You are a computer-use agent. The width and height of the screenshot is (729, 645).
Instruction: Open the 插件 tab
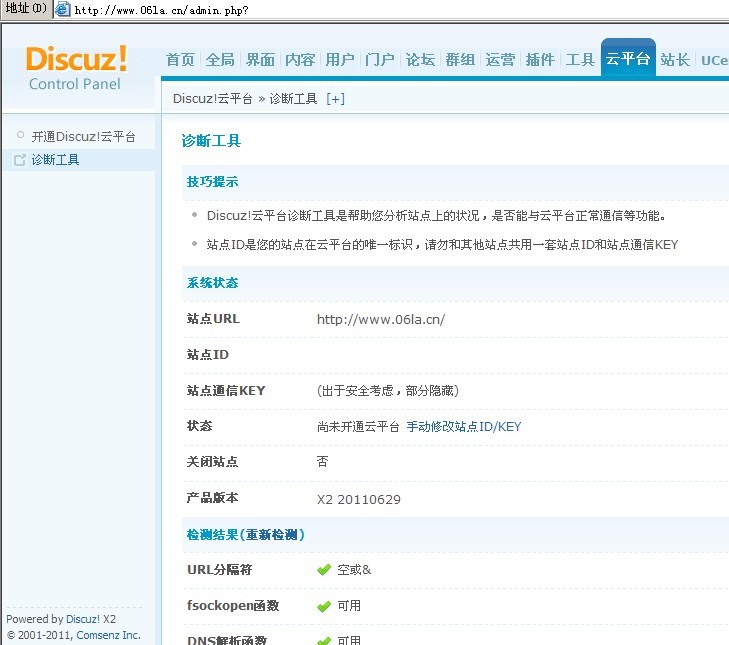tap(540, 60)
